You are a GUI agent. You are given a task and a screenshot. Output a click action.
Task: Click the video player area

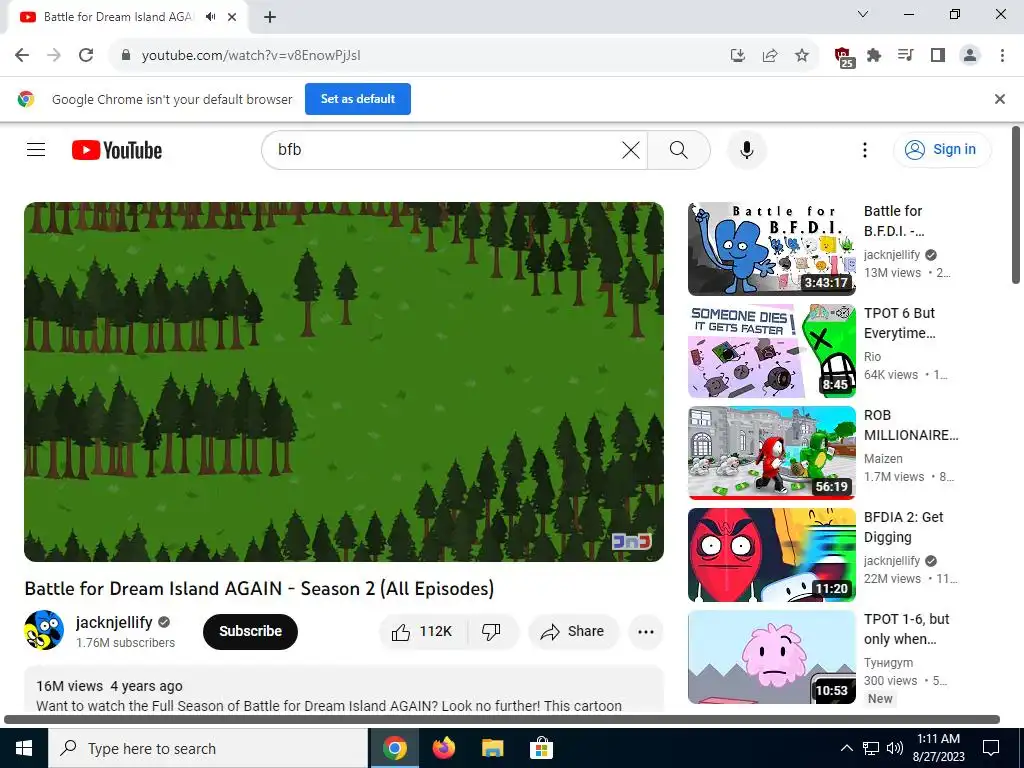344,382
